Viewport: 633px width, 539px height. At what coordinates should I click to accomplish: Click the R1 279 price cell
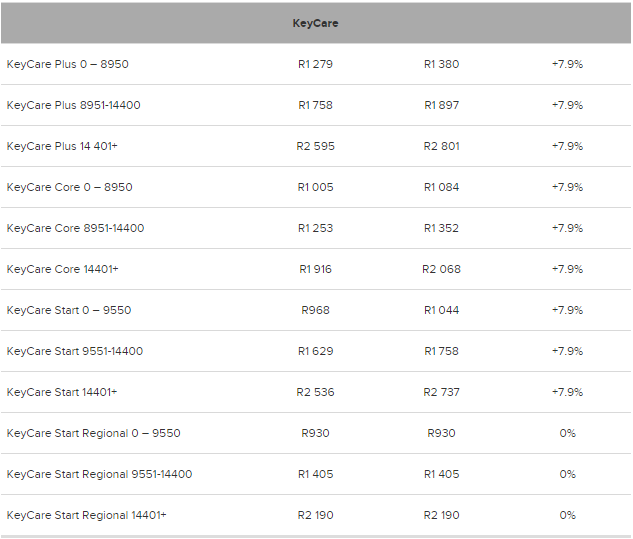pos(315,64)
